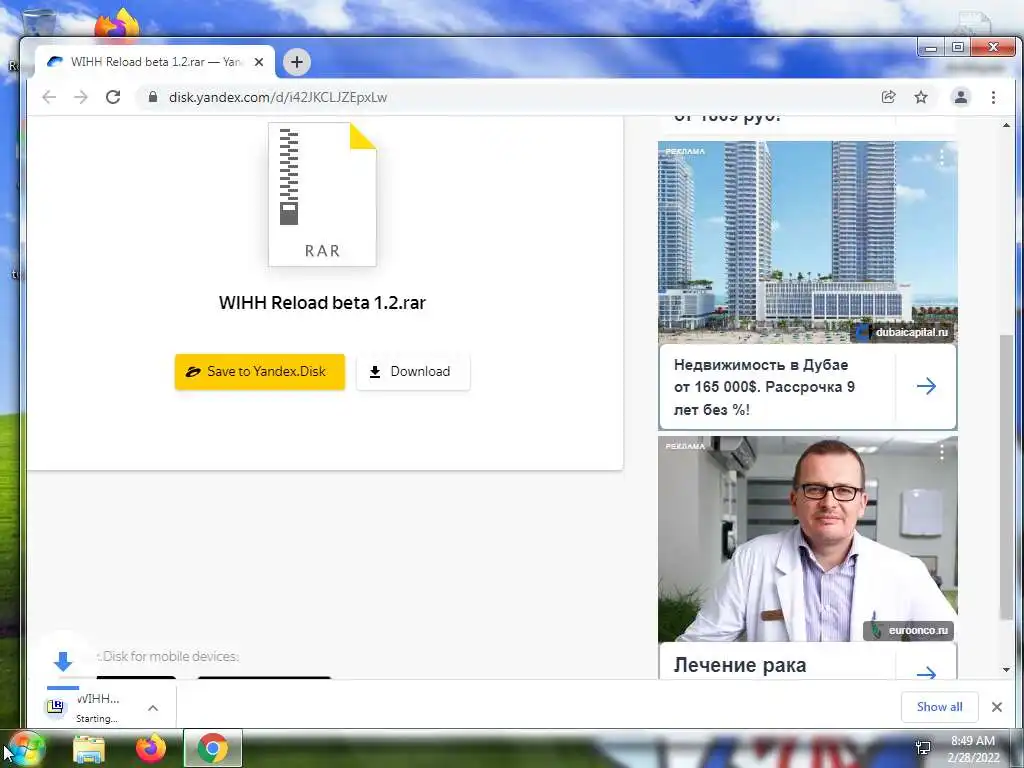Click the Download button
This screenshot has height=768, width=1024.
coord(413,372)
